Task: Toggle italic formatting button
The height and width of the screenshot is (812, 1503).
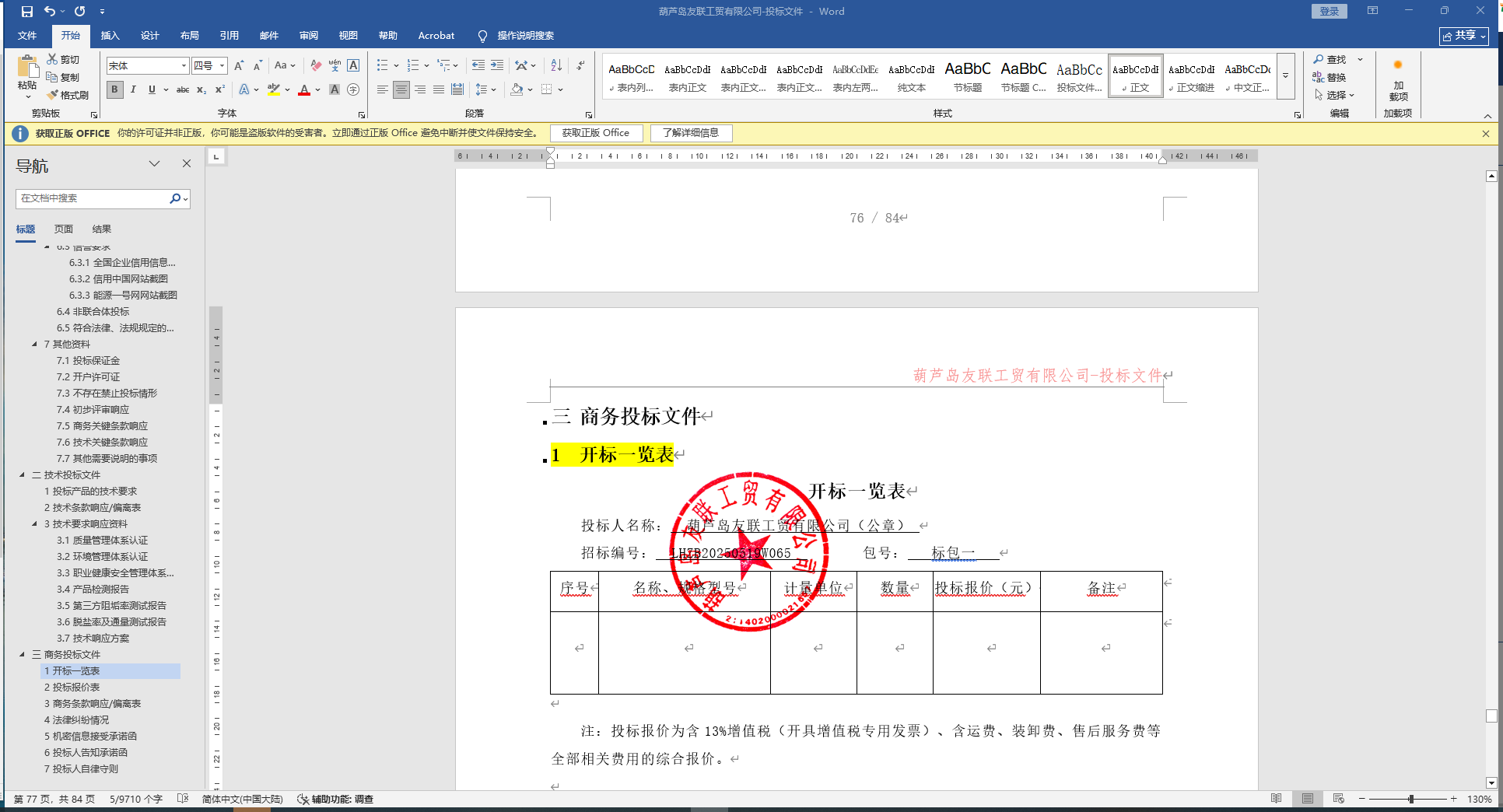Action: click(x=133, y=90)
